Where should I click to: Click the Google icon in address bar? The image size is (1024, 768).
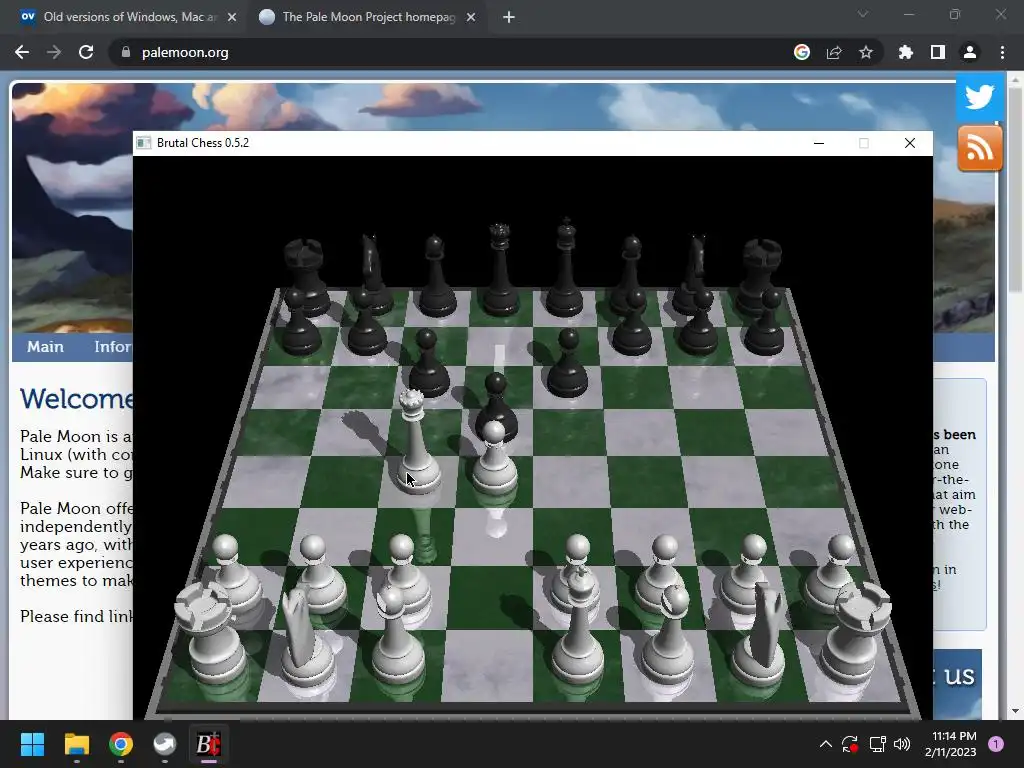click(802, 52)
